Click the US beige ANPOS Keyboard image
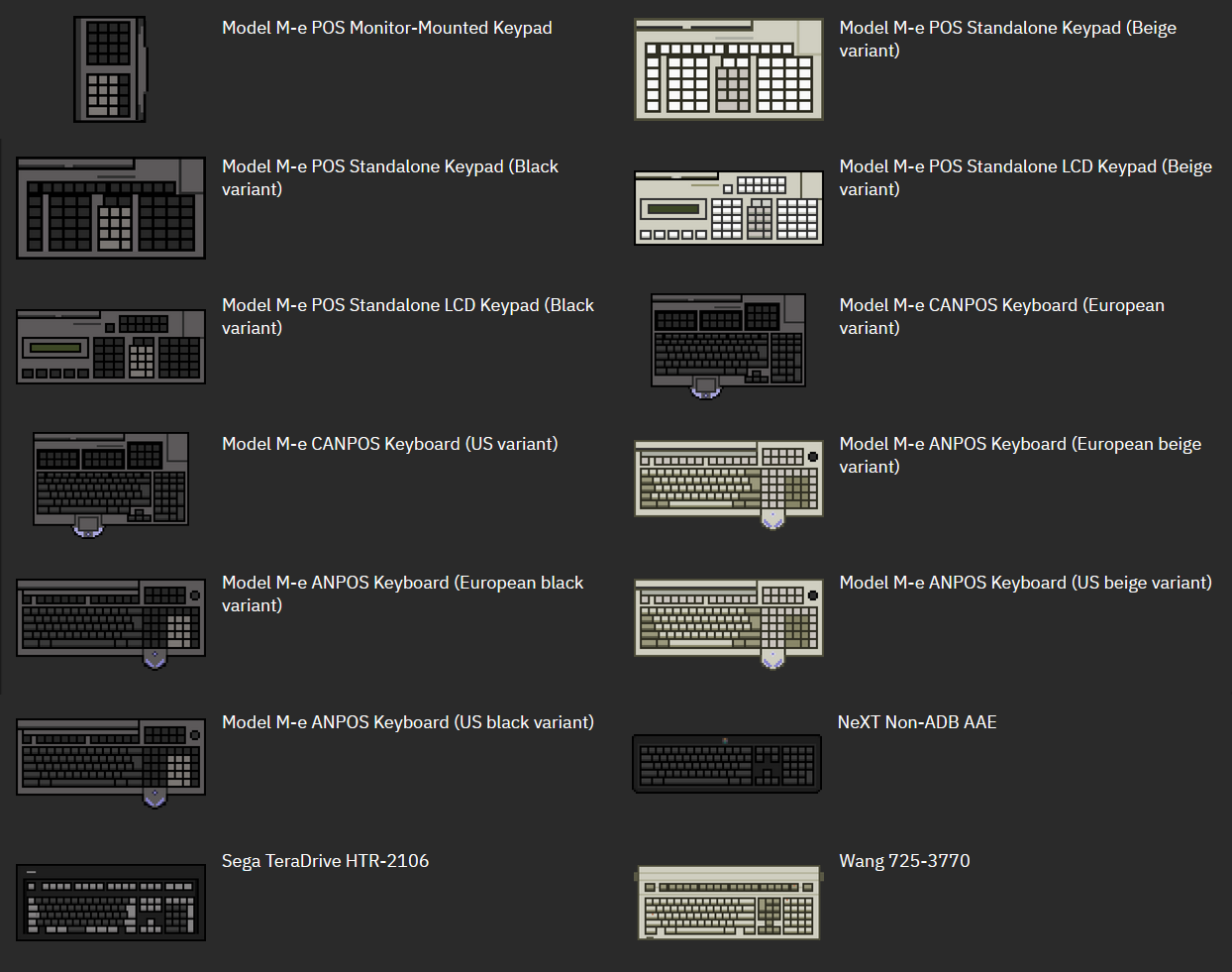 point(728,619)
